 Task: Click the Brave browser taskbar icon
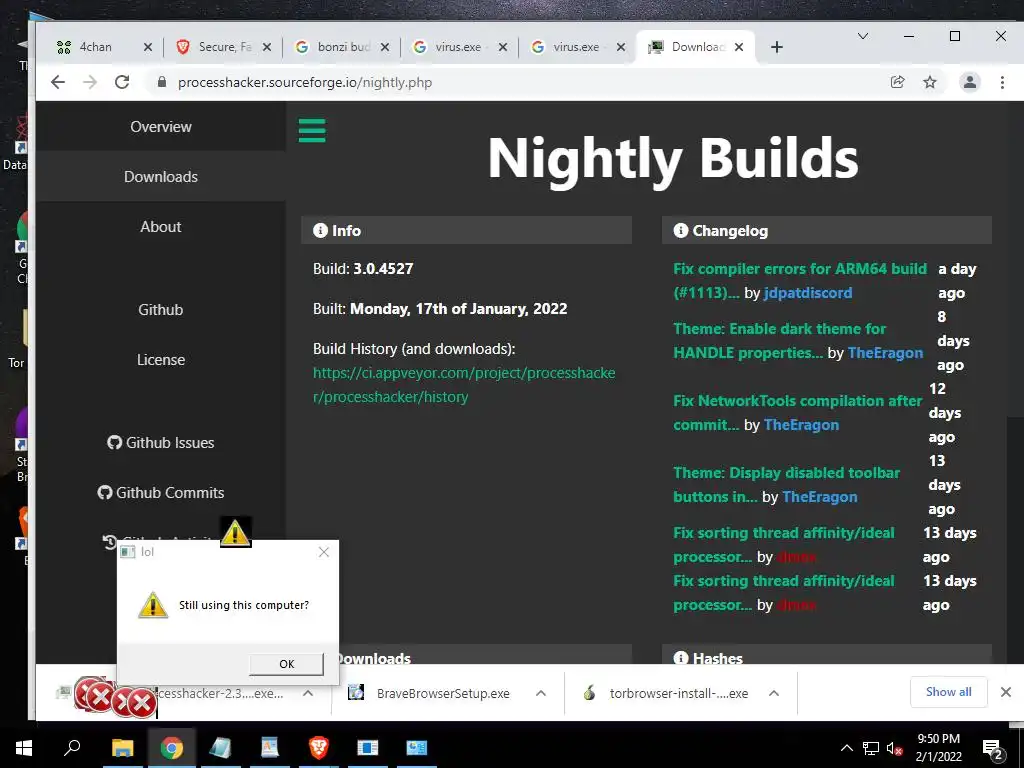tap(319, 748)
